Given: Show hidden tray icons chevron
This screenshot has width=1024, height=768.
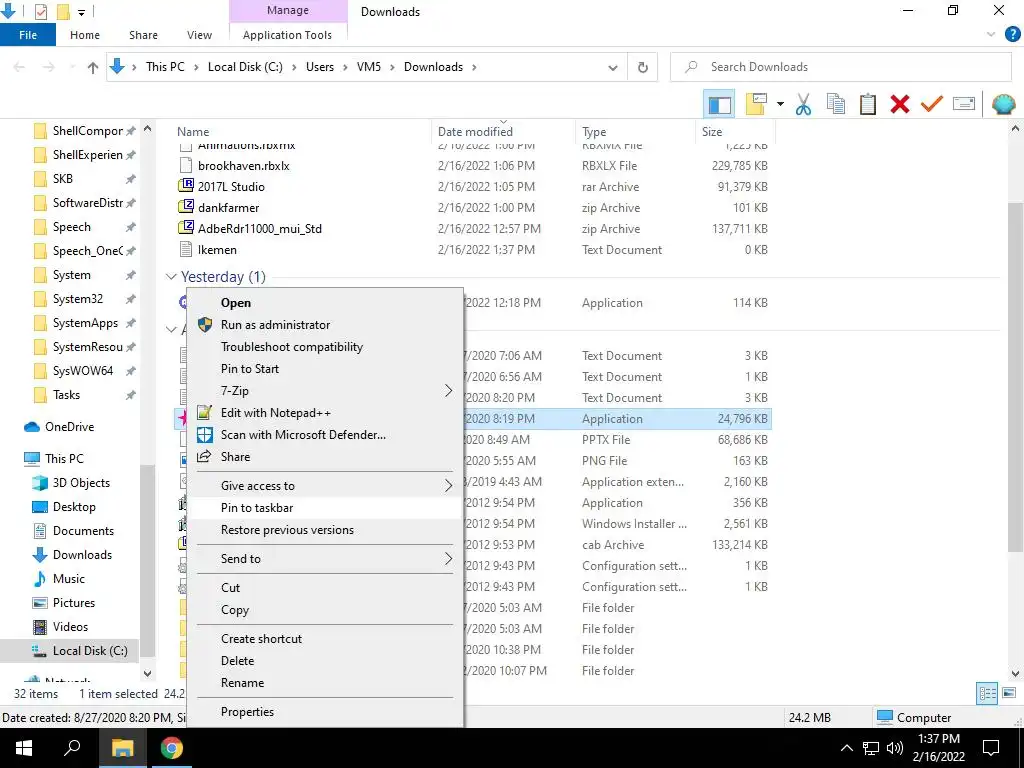Looking at the screenshot, I should 846,748.
